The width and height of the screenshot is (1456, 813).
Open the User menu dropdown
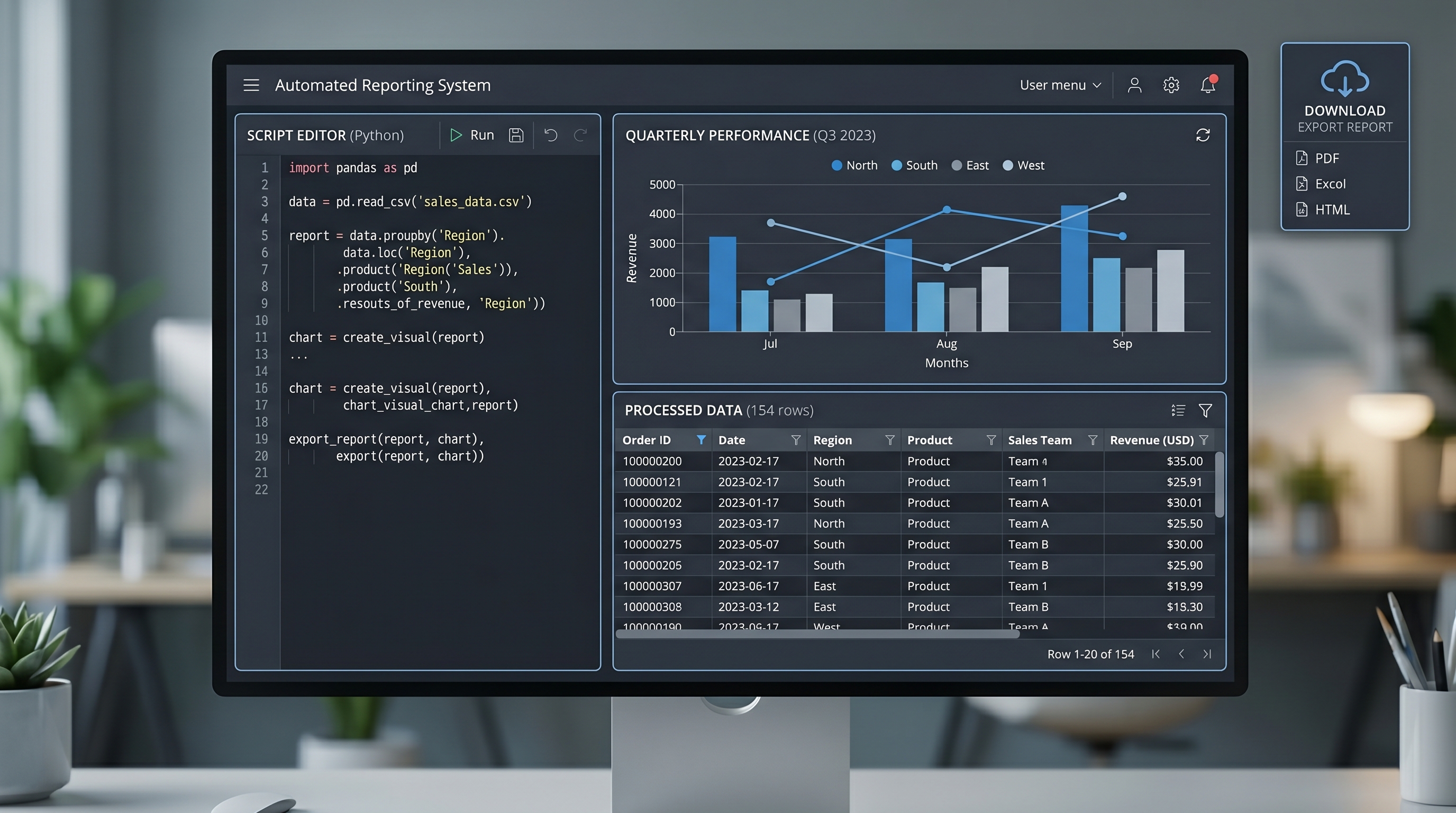[x=1060, y=85]
